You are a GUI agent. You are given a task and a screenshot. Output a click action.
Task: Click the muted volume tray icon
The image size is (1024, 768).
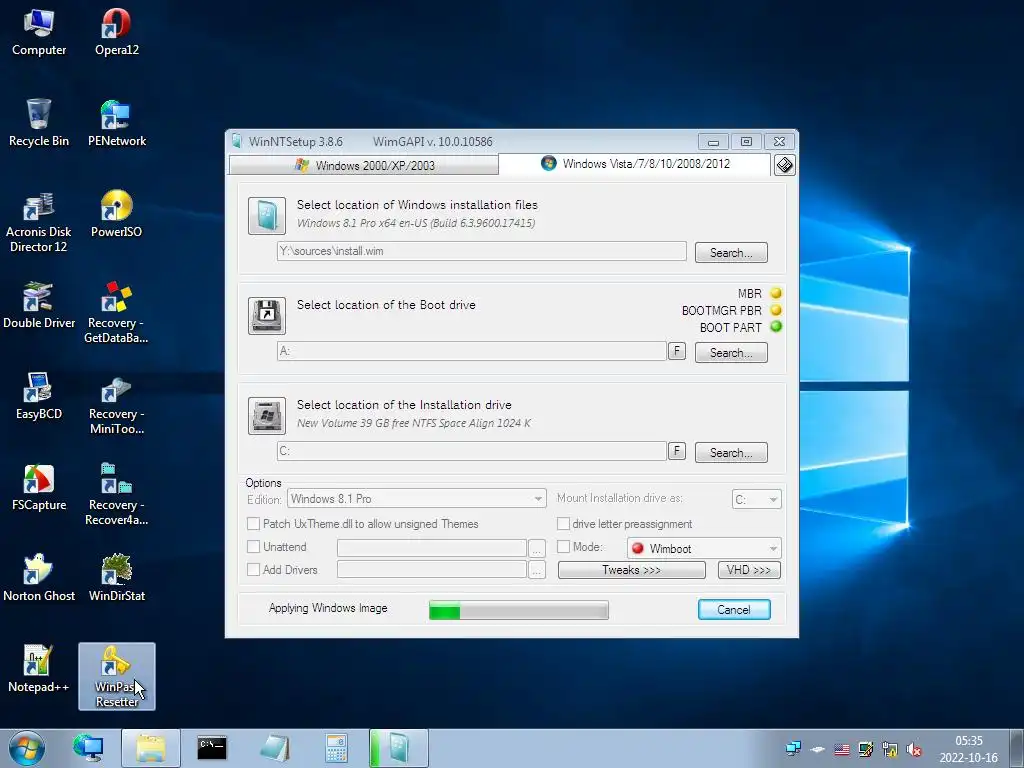pyautogui.click(x=914, y=749)
